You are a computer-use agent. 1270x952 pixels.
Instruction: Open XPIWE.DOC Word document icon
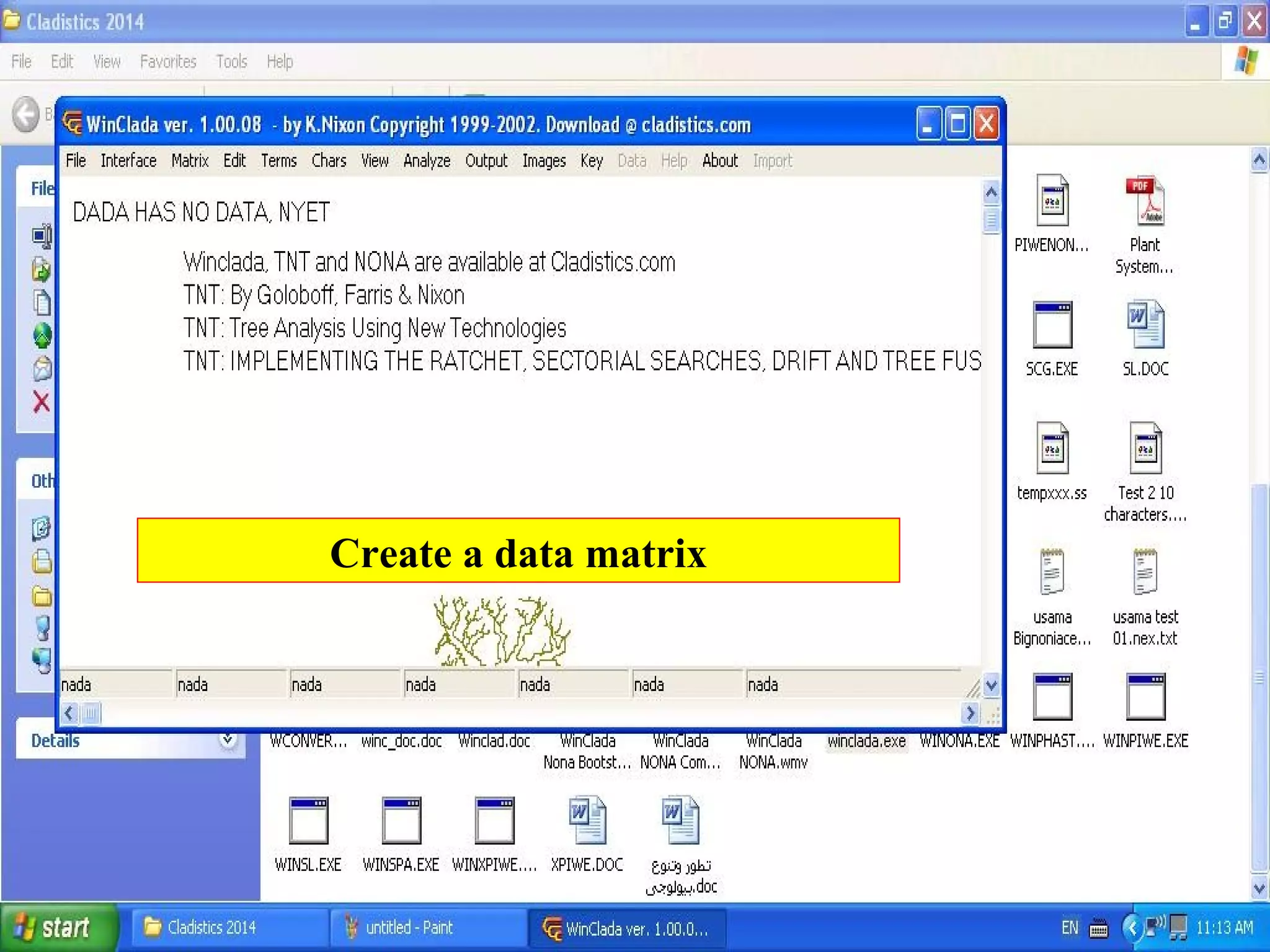[x=587, y=820]
